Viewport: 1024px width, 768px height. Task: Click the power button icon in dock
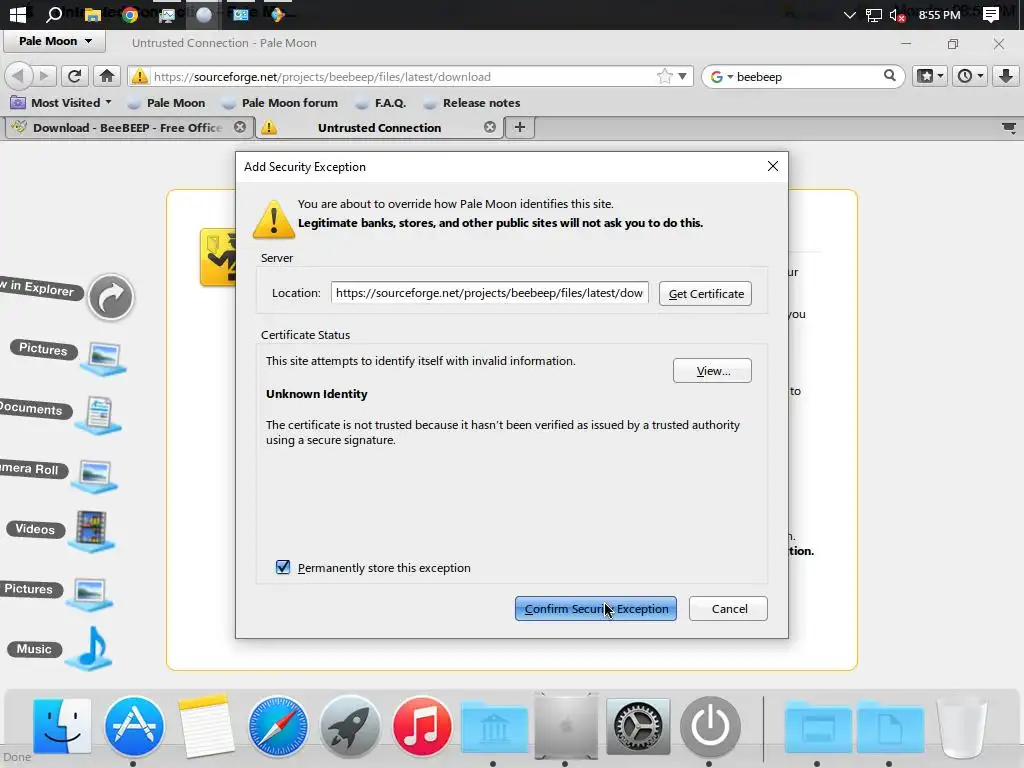coord(710,726)
